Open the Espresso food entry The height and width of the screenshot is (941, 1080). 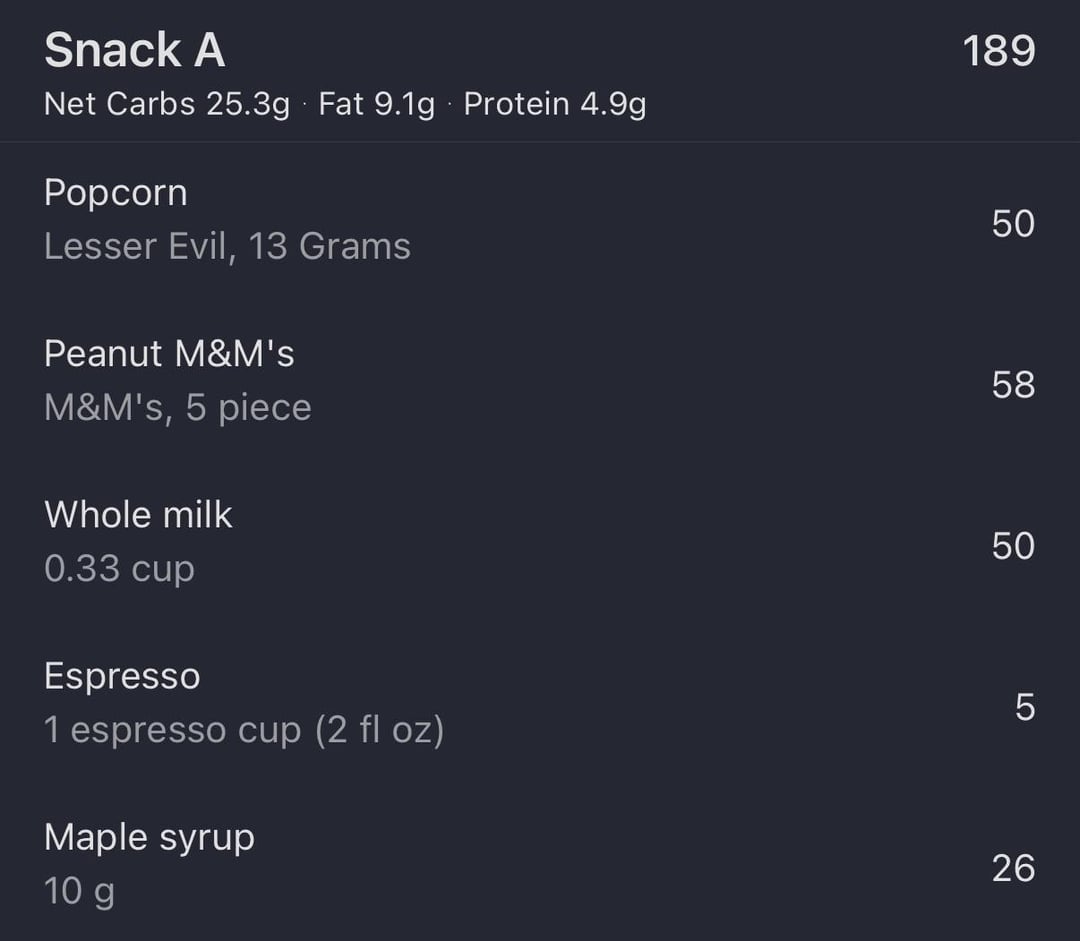point(122,677)
